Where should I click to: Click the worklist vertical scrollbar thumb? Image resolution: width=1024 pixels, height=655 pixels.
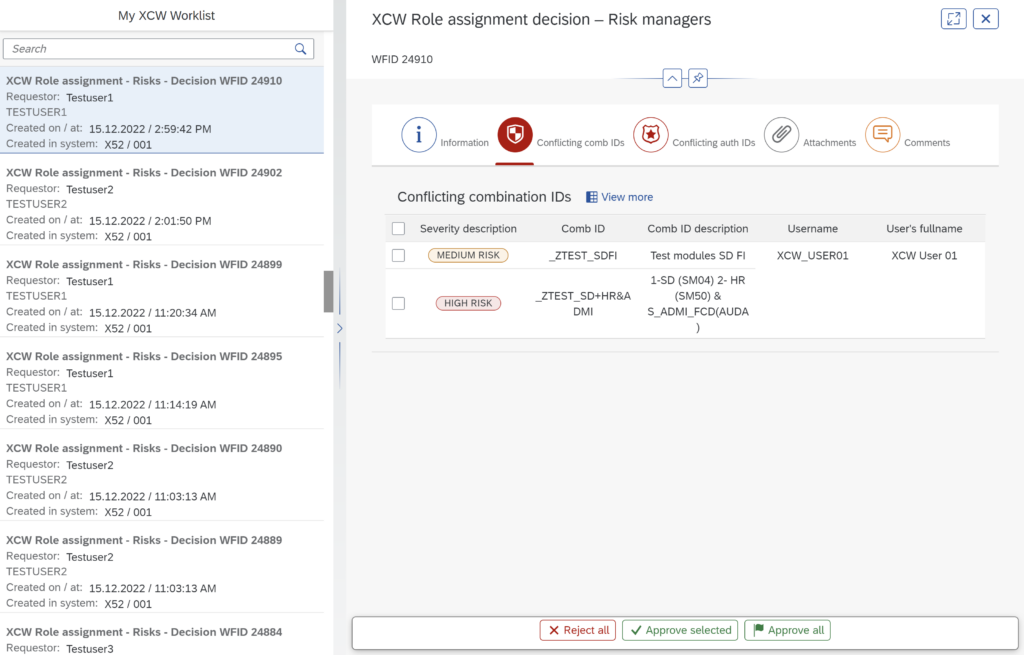tap(328, 292)
